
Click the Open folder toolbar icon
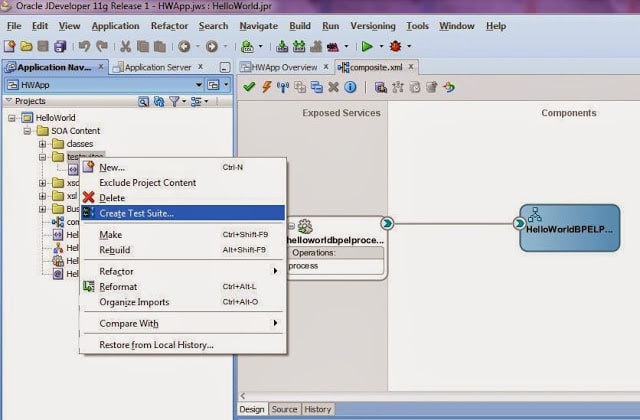pos(27,46)
